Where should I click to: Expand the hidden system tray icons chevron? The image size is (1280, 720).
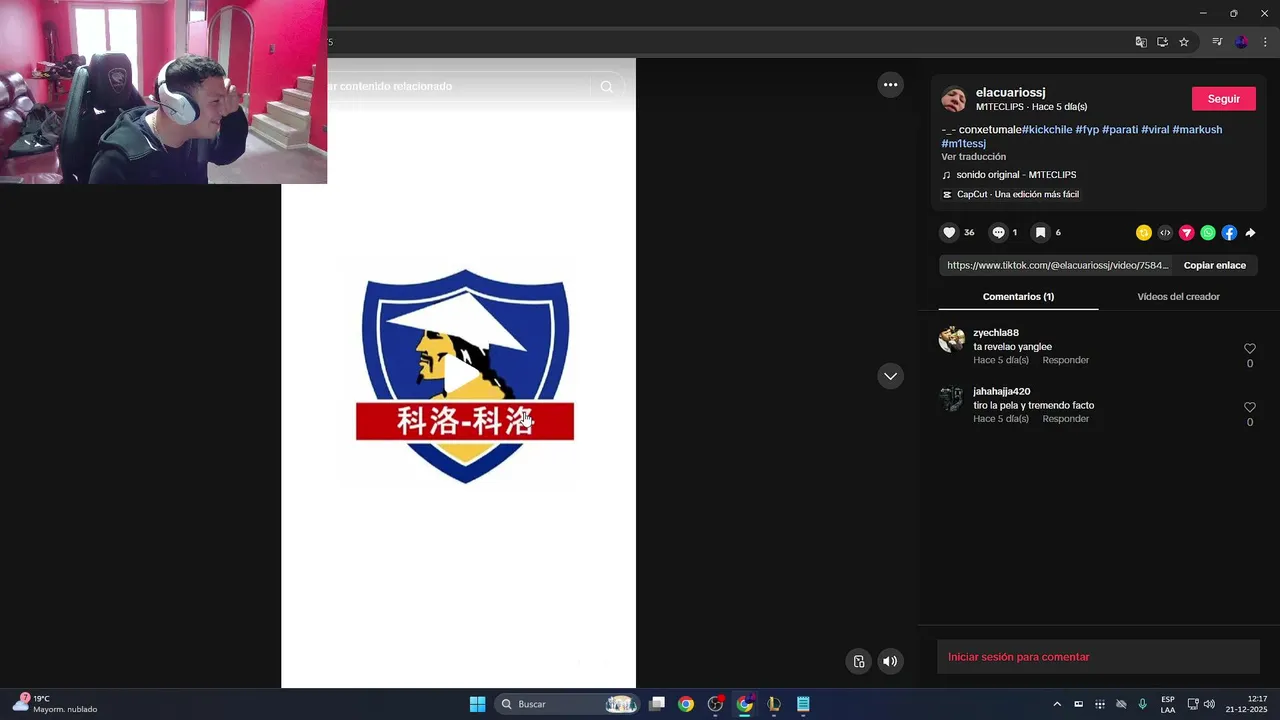[1057, 704]
